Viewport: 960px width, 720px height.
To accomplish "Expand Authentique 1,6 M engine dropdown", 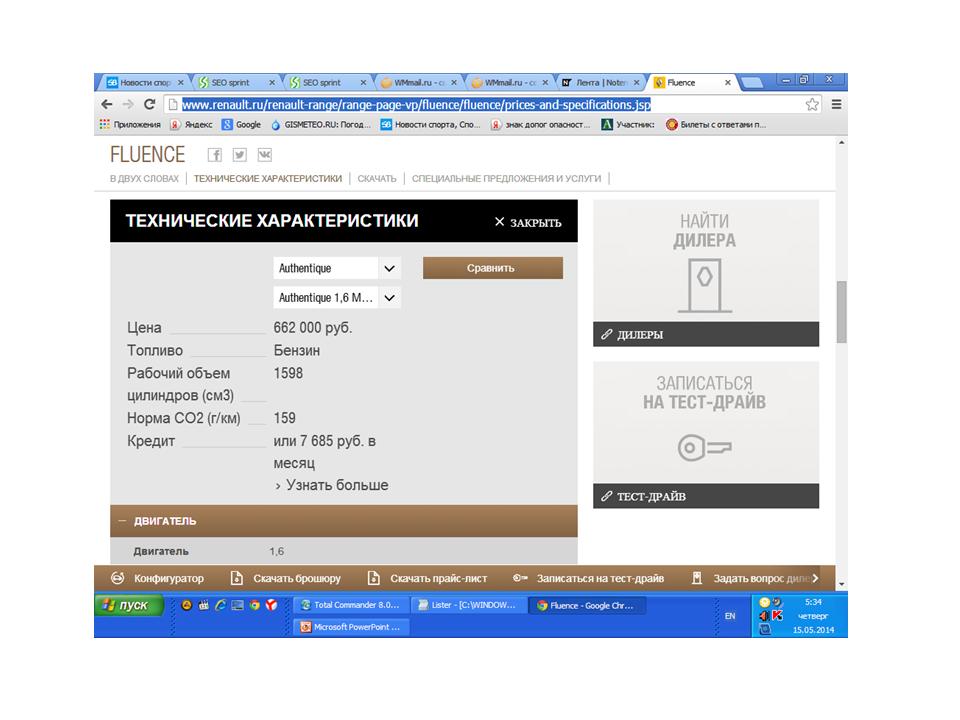I will point(337,298).
